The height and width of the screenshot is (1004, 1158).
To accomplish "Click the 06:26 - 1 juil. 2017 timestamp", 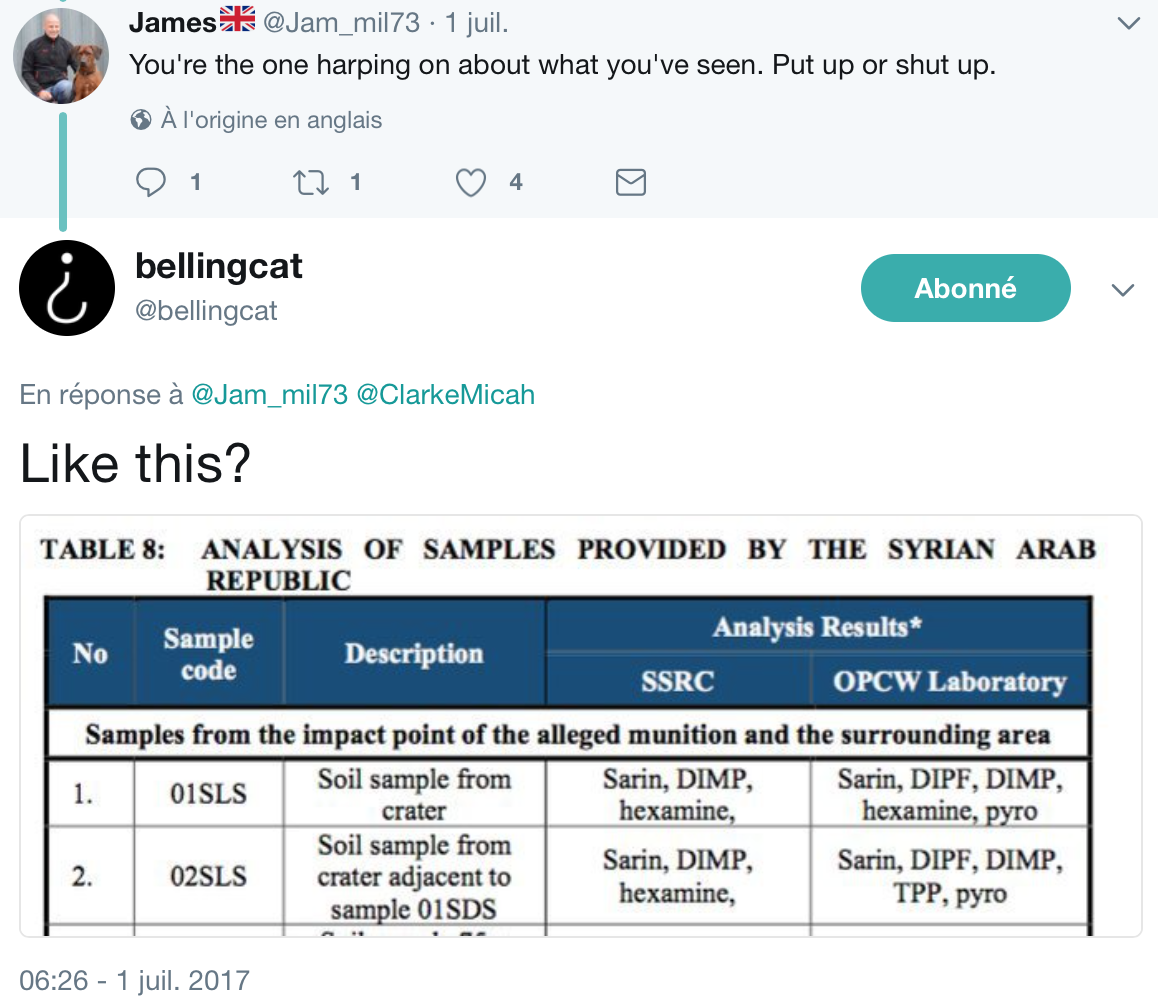I will pos(134,980).
